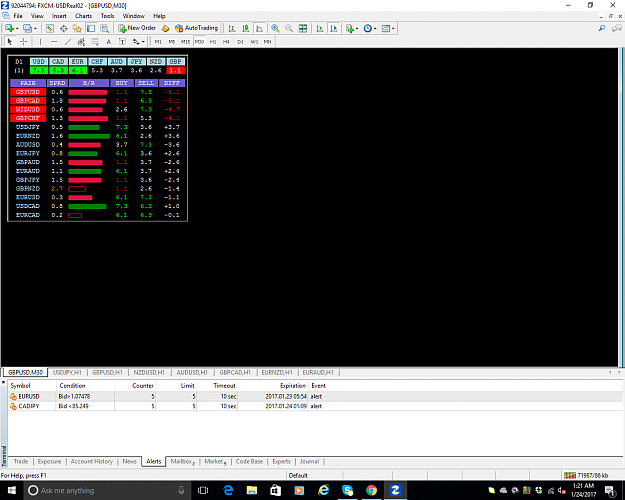Viewport: 625px width, 500px height.
Task: Open the chart templates icon
Action: click(385, 28)
